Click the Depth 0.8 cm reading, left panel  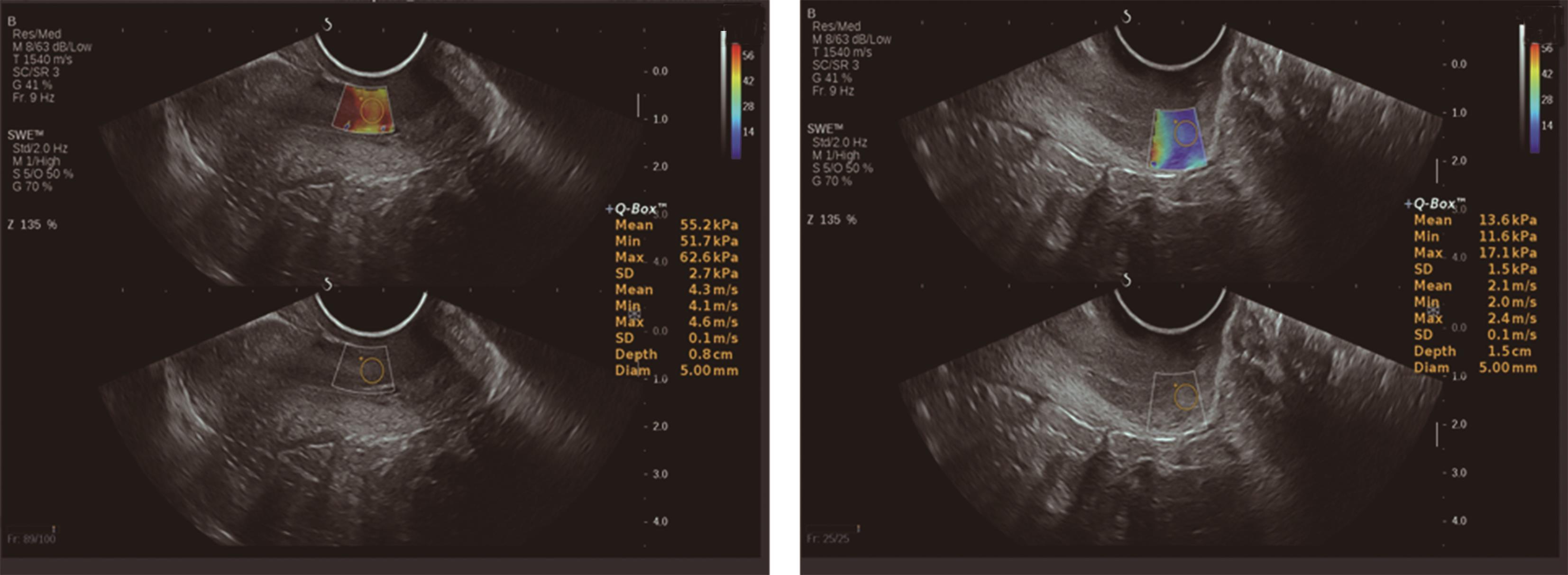710,354
